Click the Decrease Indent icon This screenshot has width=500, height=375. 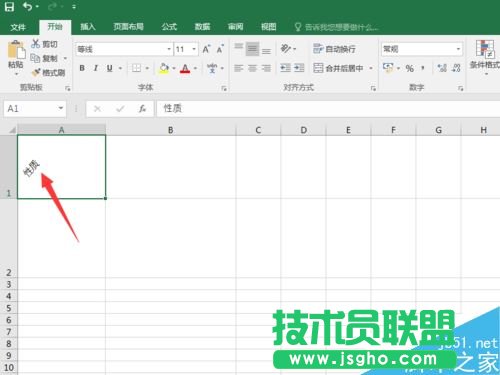pyautogui.click(x=286, y=68)
